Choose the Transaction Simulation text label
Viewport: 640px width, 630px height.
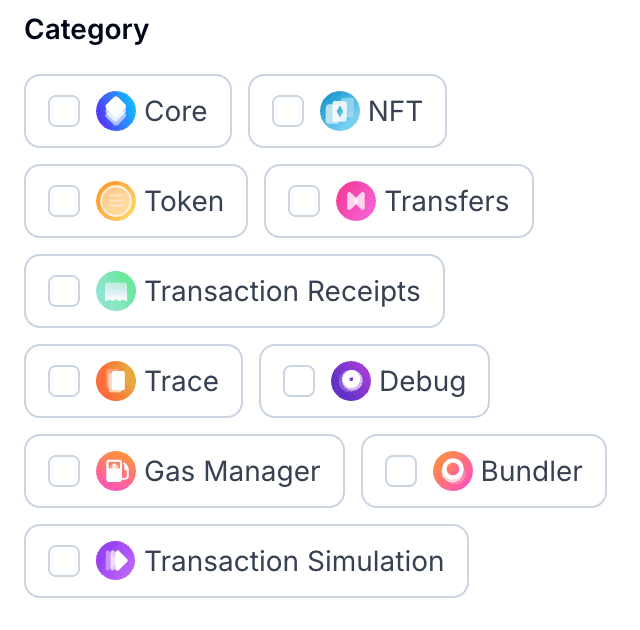(x=294, y=561)
